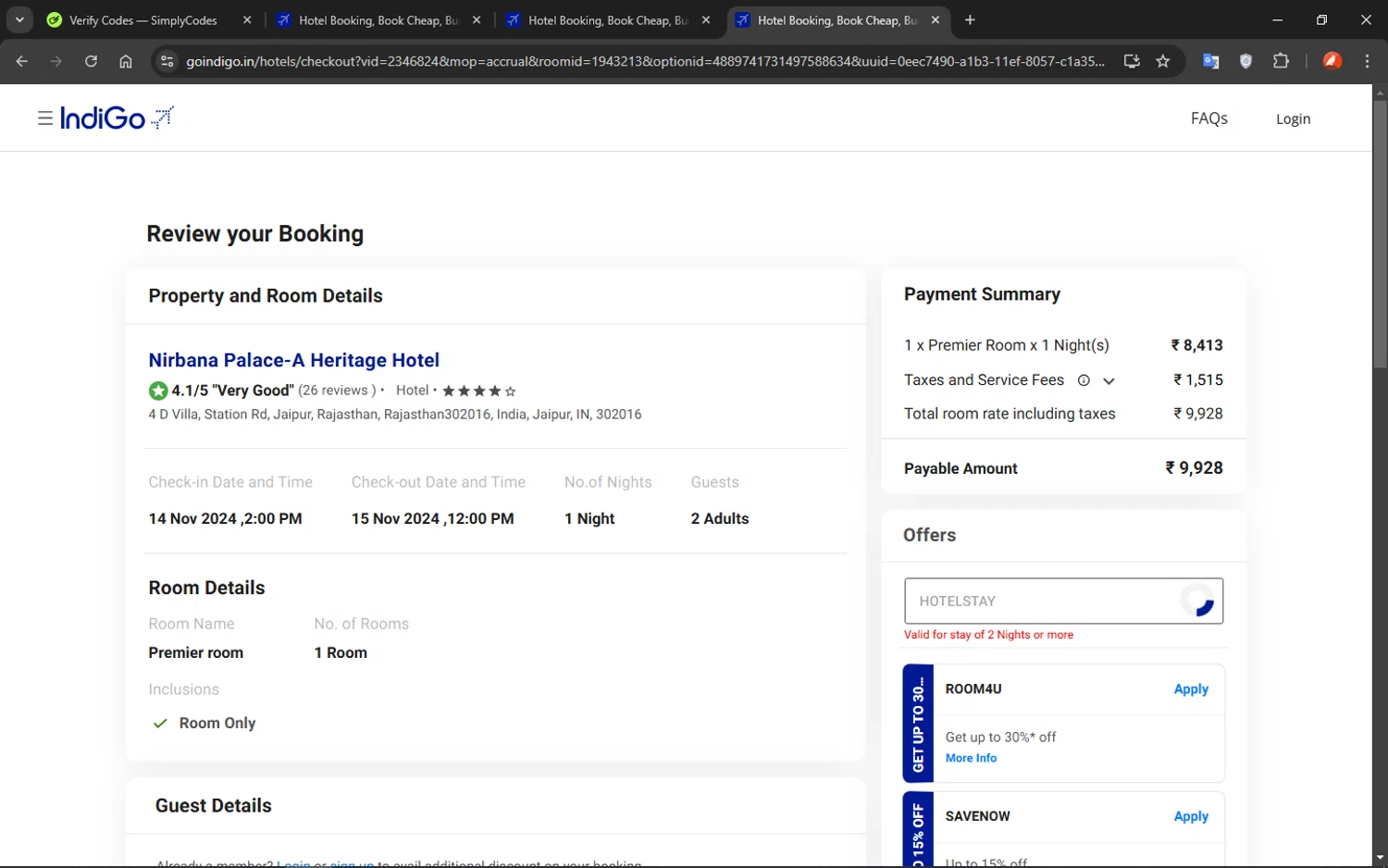Viewport: 1388px width, 868px height.
Task: Click the 15 Nov 2024 check-out date
Action: 432,519
